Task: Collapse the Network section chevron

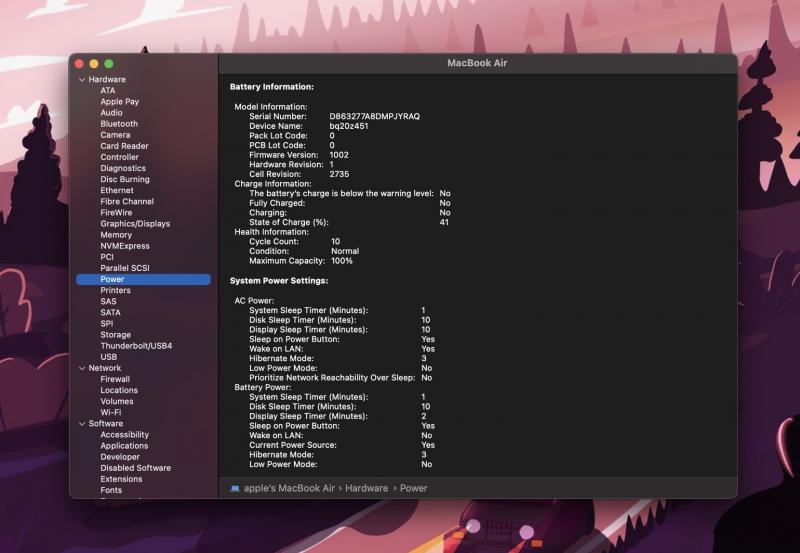Action: pos(82,368)
